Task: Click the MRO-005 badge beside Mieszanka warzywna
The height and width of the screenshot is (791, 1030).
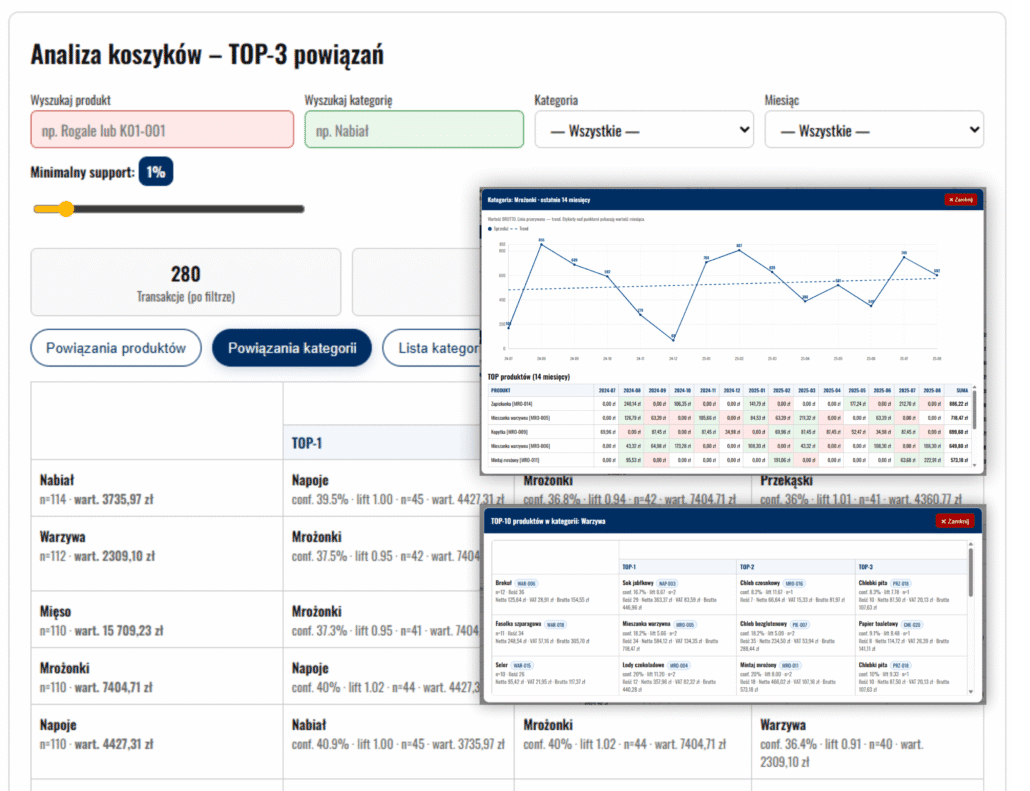Action: [x=683, y=624]
